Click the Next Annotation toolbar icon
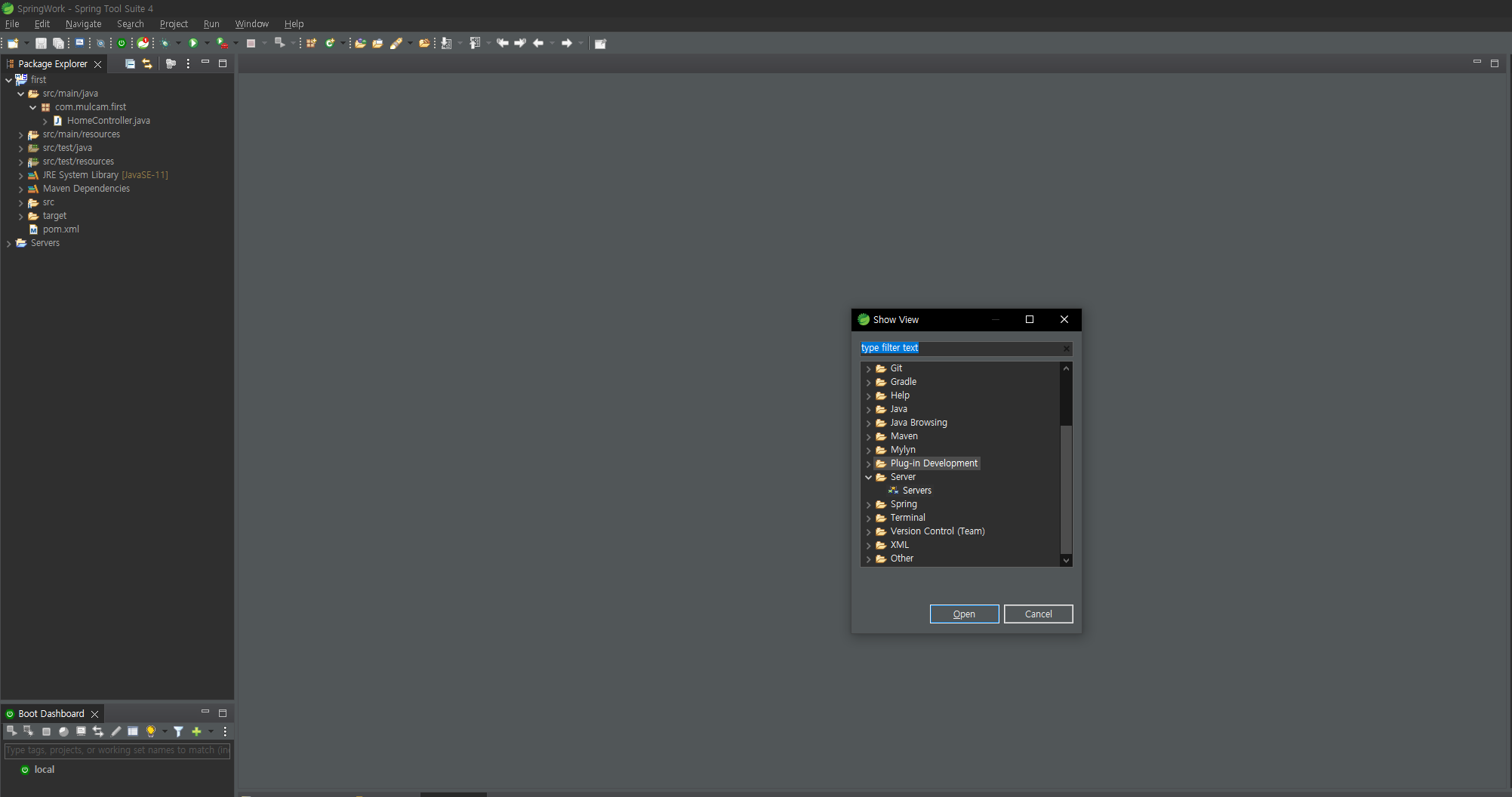The width and height of the screenshot is (1512, 797). coord(446,43)
